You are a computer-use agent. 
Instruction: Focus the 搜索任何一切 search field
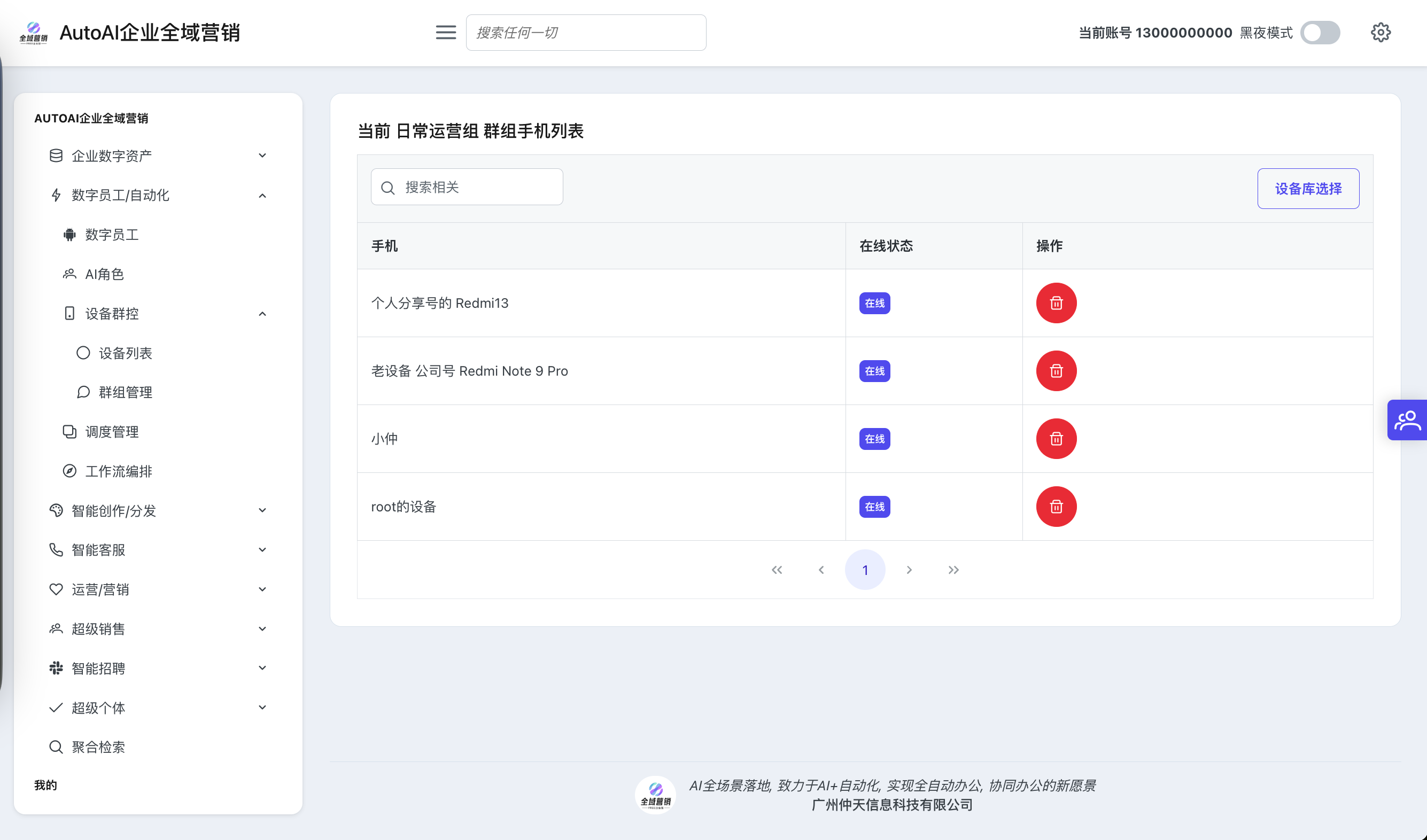pyautogui.click(x=586, y=32)
